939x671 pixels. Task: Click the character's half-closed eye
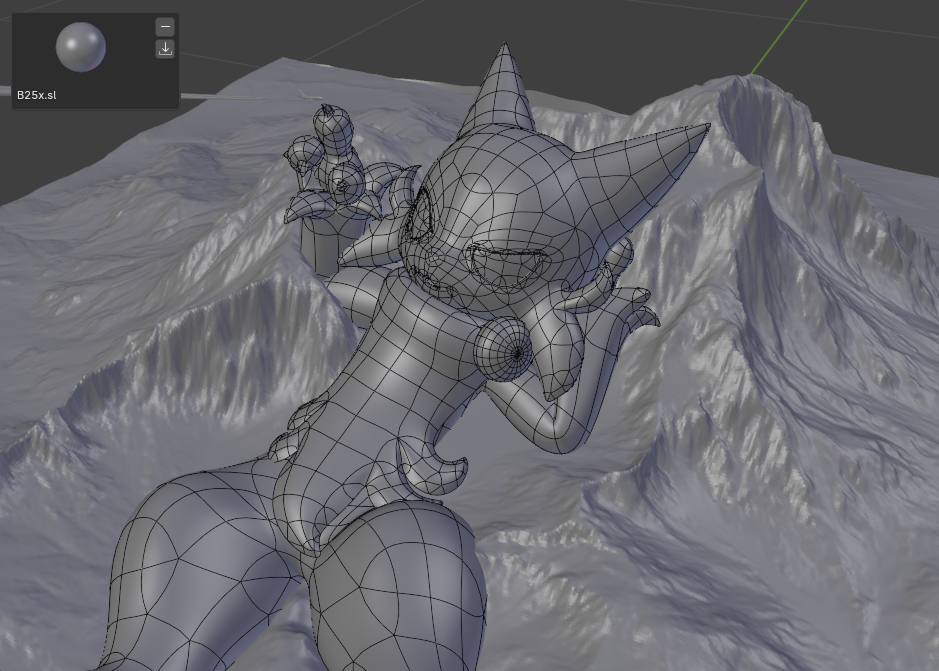click(510, 266)
